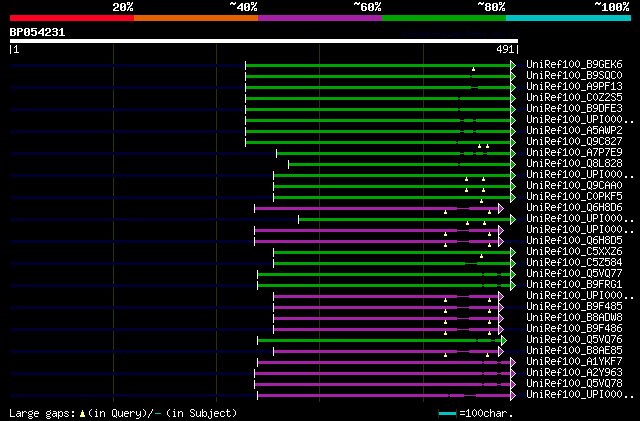
Task: Select the UniRef100_A1YKF7 label
Action: click(574, 362)
